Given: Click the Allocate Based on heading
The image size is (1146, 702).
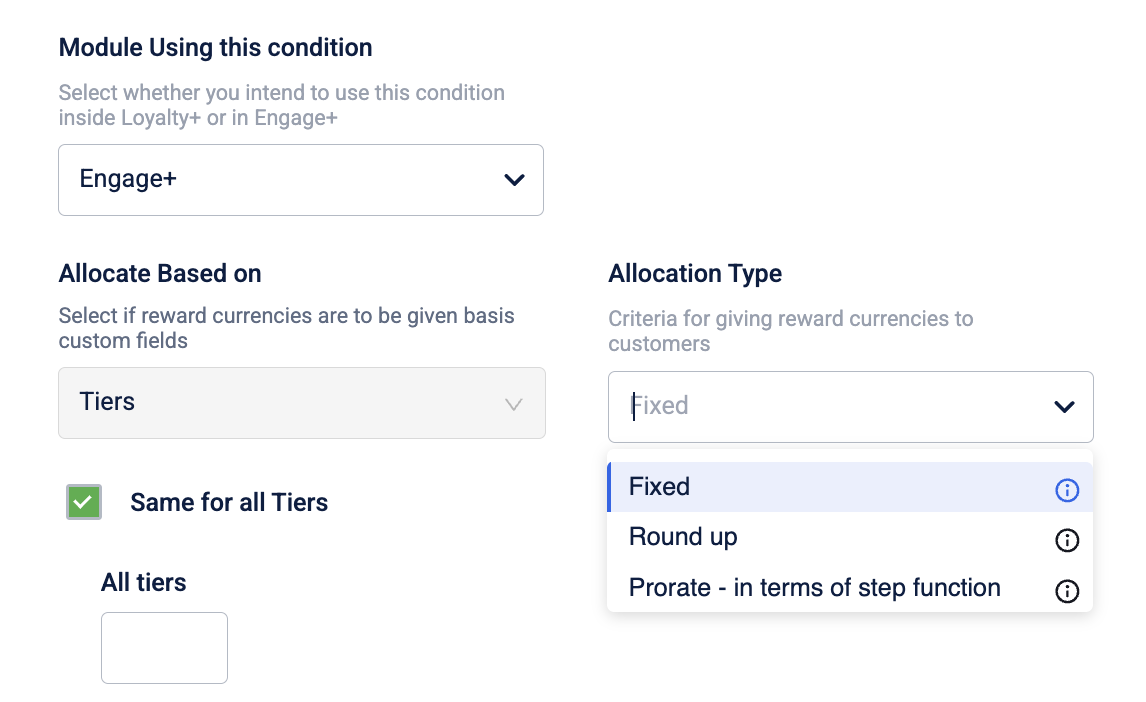Looking at the screenshot, I should (160, 273).
